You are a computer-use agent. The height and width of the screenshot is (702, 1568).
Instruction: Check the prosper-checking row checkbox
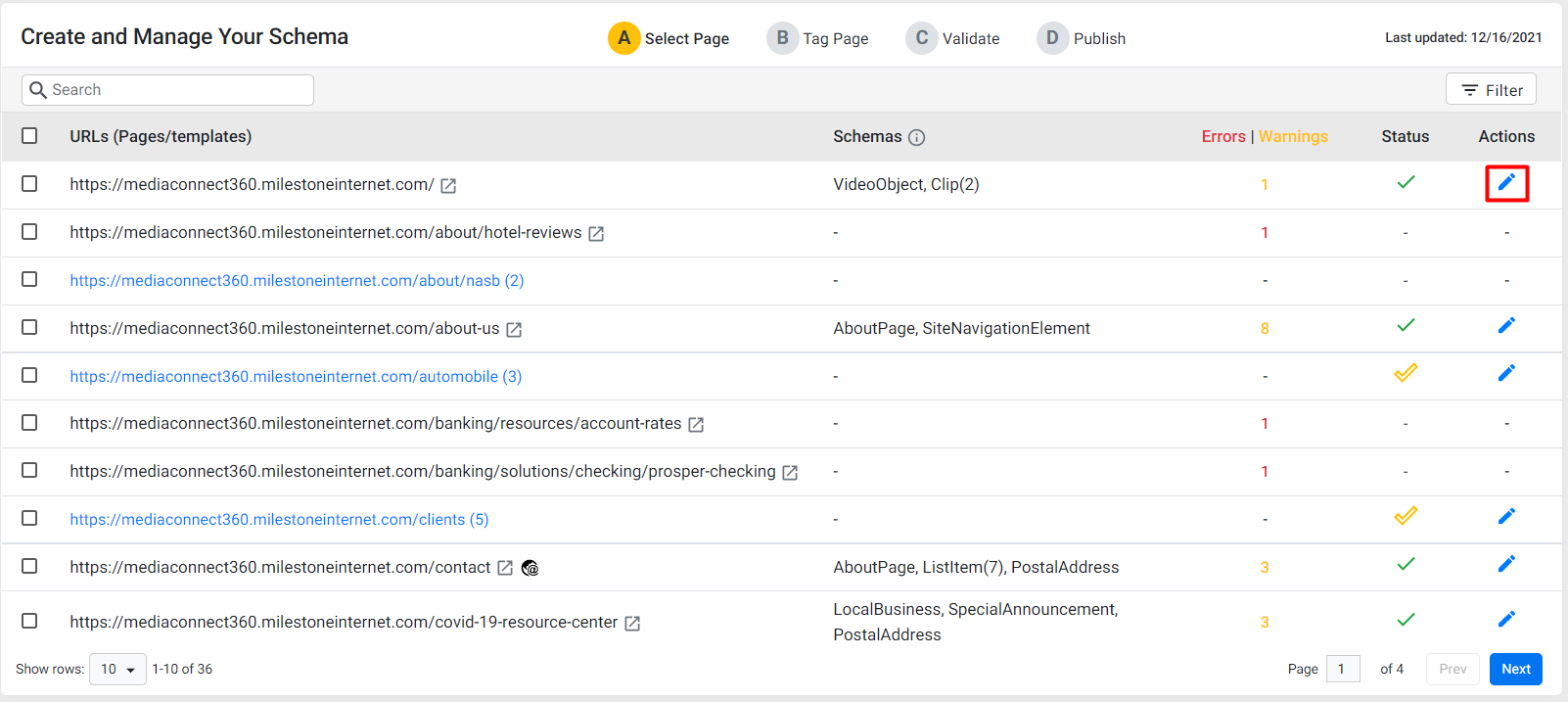(x=29, y=470)
